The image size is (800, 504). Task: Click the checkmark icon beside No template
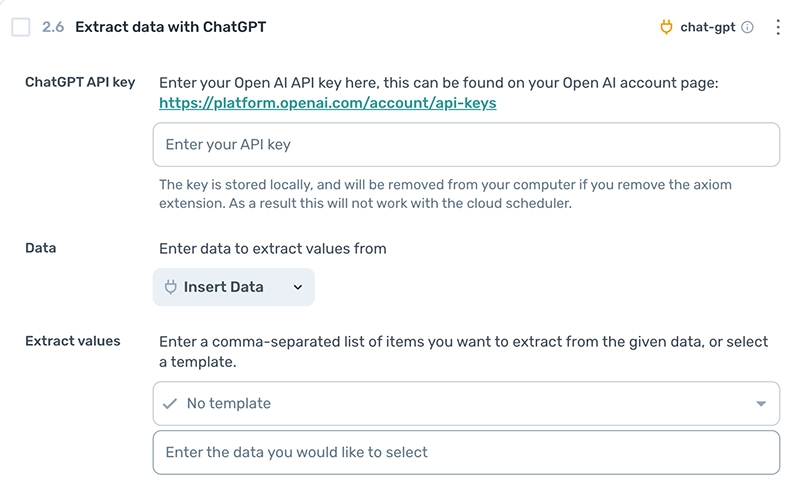pos(170,404)
